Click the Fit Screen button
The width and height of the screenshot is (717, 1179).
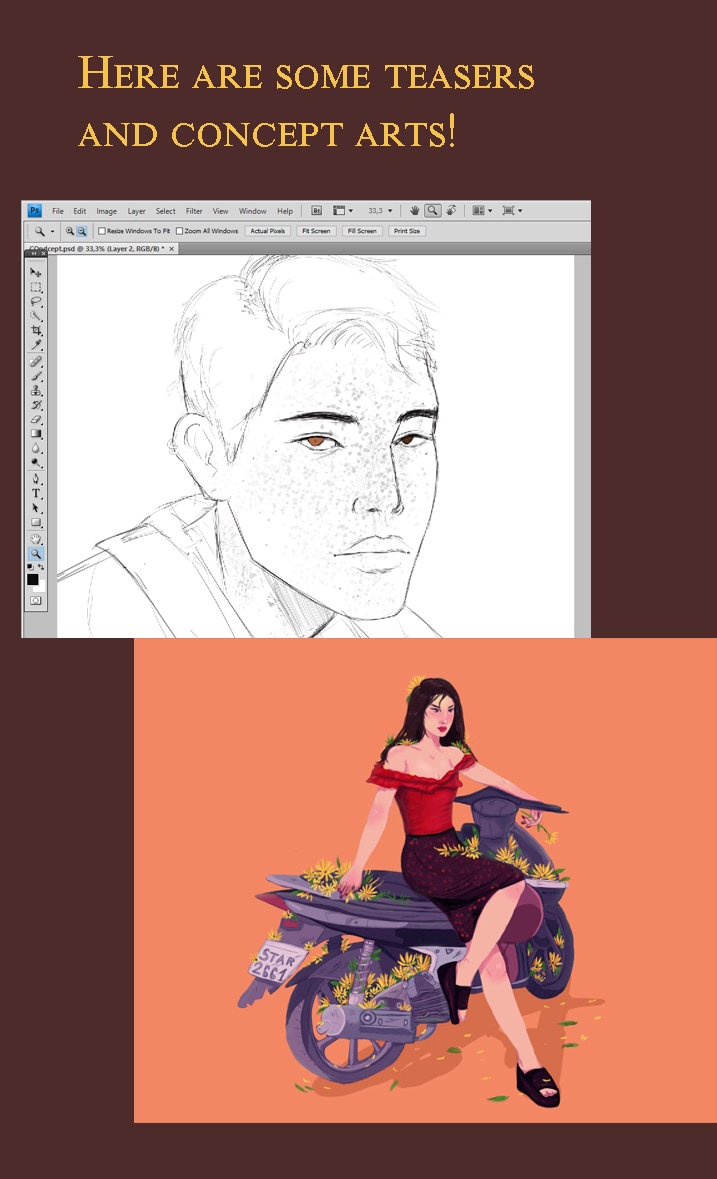coord(315,231)
